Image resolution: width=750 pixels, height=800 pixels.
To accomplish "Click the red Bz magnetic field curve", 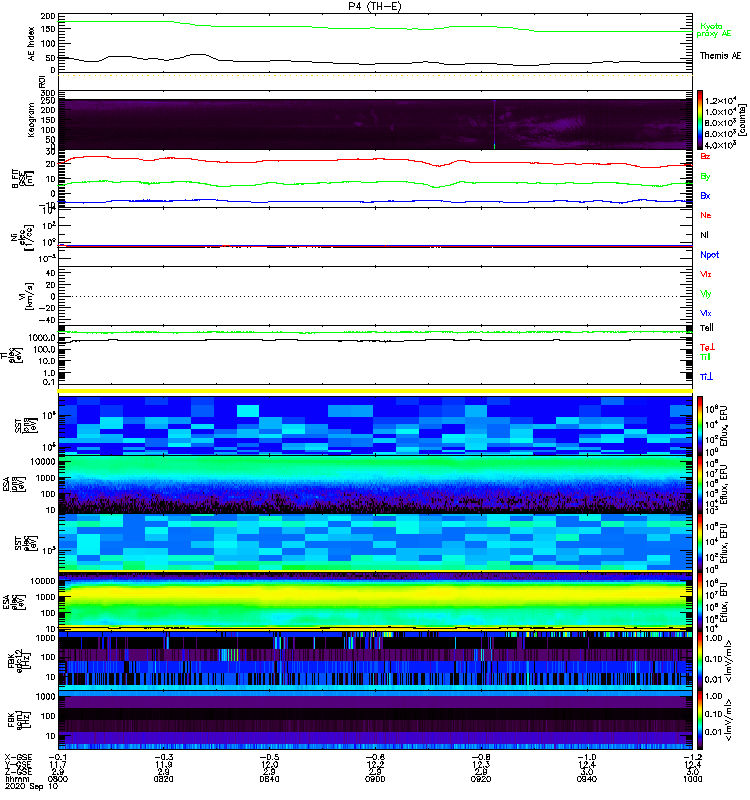I will click(x=375, y=160).
